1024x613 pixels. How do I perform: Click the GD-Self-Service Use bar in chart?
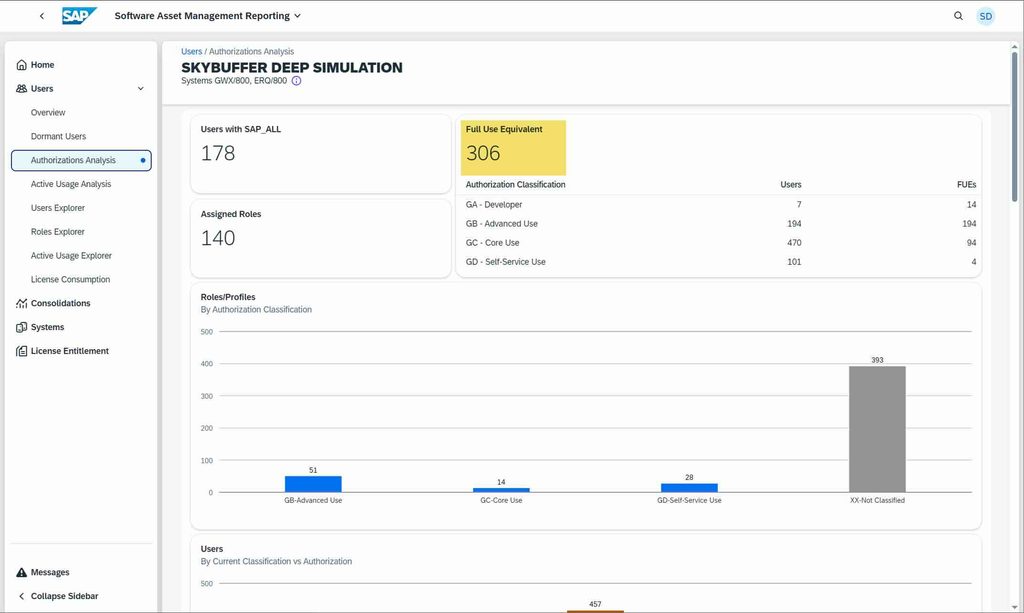click(689, 488)
